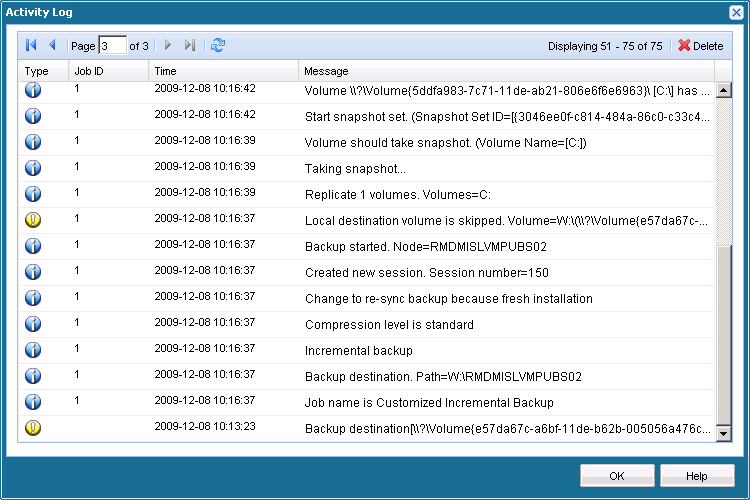Image resolution: width=750 pixels, height=500 pixels.
Task: Select 'Local destination volume is skipped' message
Action: tap(507, 221)
